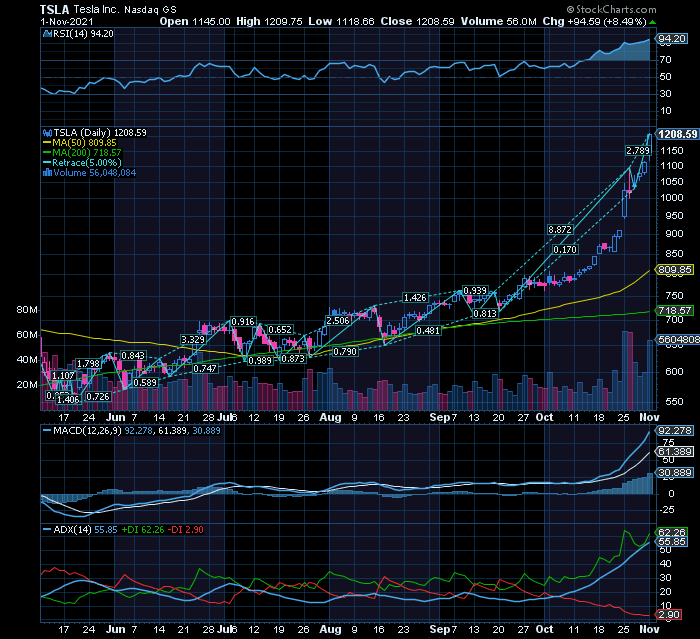This screenshot has height=639, width=700.
Task: Click the 2.506 retrace label
Action: 338,321
